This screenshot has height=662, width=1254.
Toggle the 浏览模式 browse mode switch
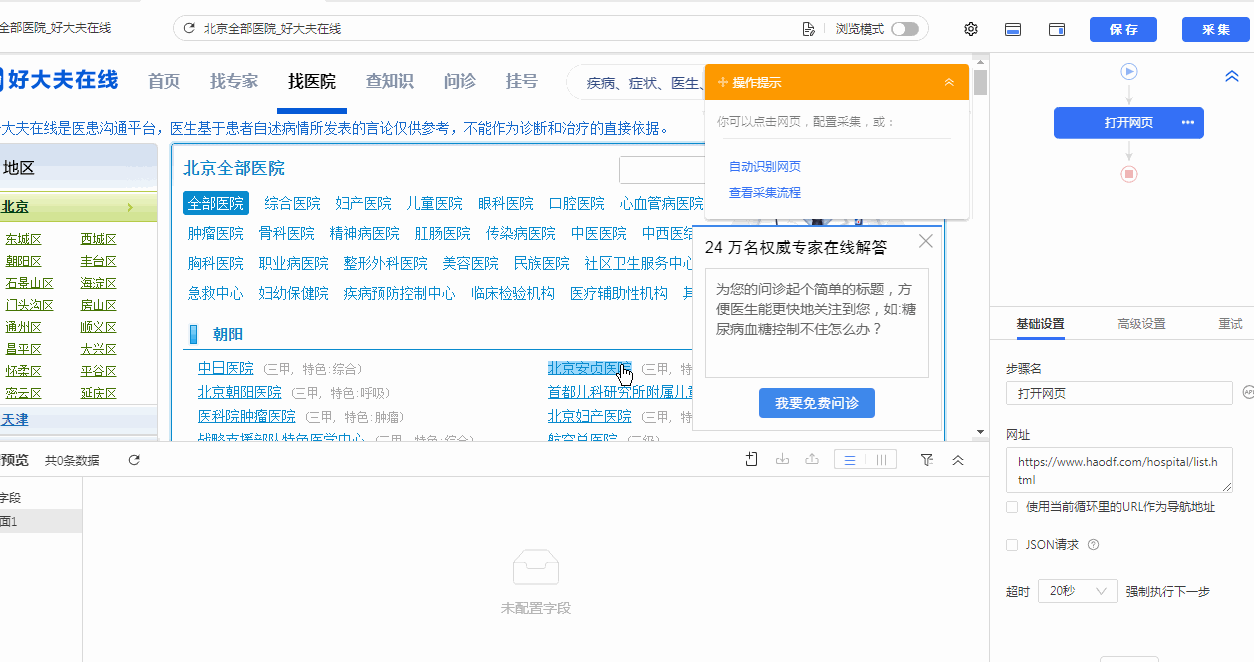tap(905, 29)
